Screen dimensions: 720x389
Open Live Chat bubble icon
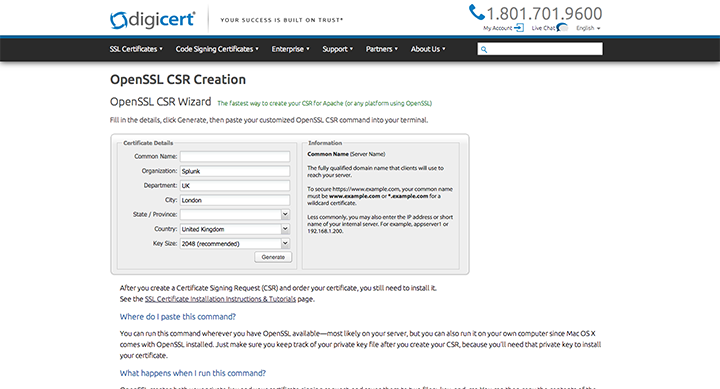562,28
